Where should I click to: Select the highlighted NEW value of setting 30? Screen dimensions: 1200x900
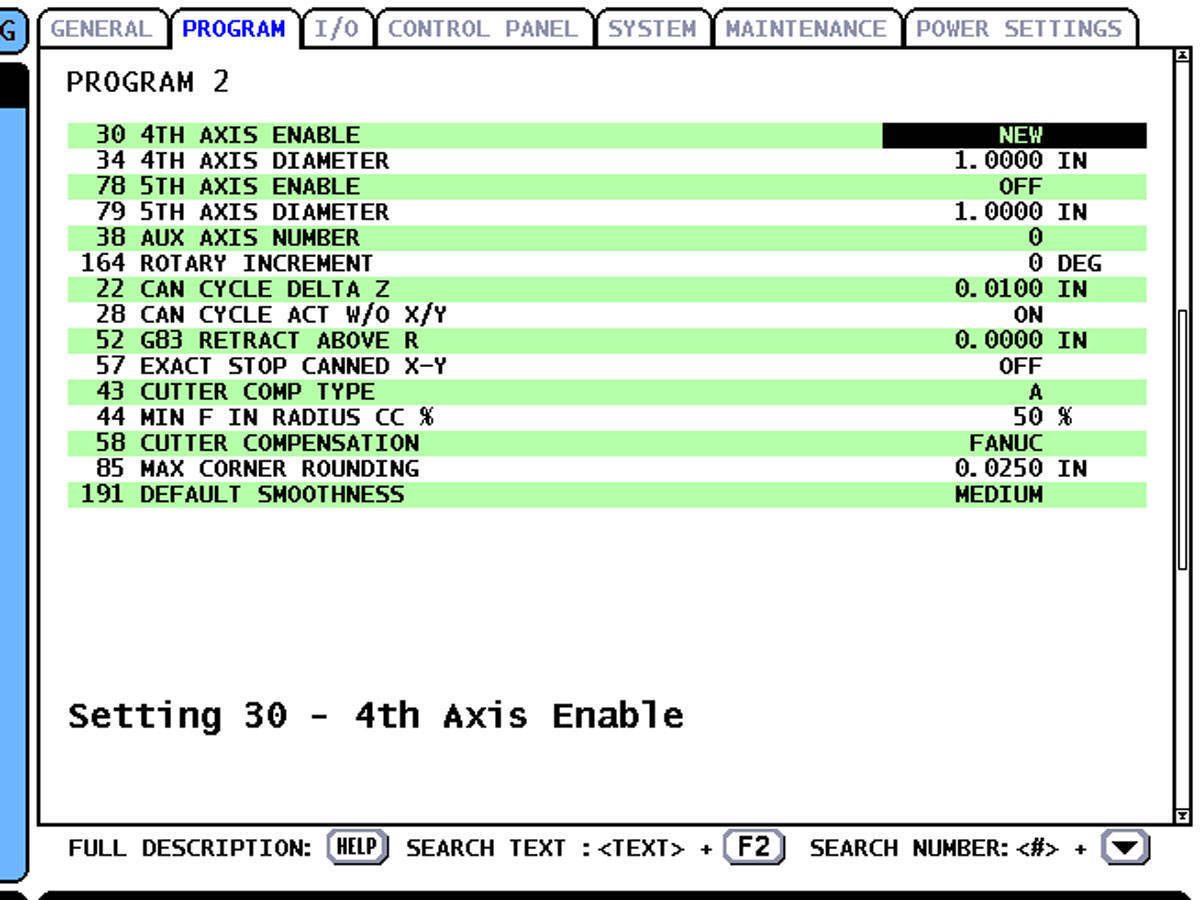(1014, 135)
